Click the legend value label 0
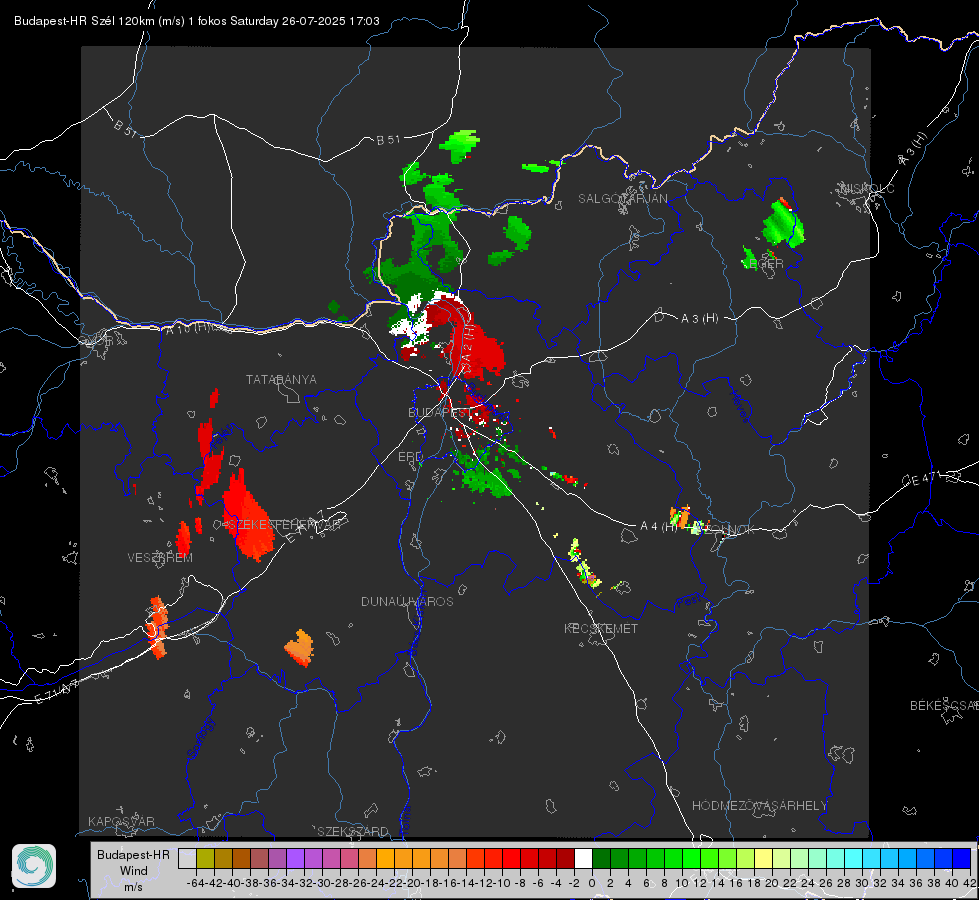 pos(592,883)
